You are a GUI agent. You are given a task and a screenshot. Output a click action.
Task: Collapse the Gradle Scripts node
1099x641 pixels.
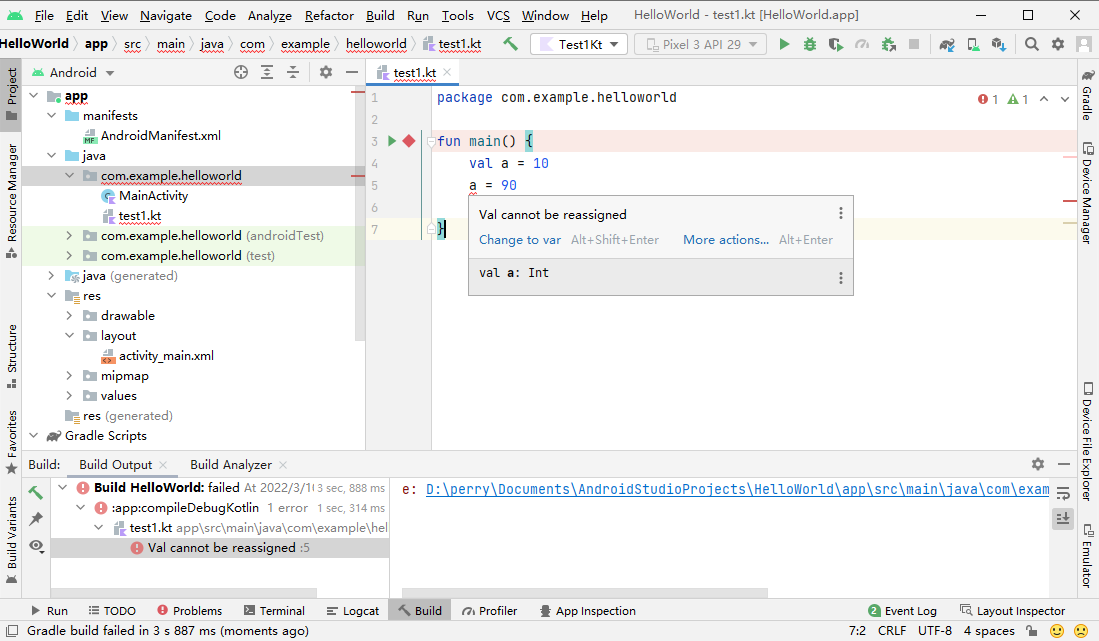(x=34, y=436)
